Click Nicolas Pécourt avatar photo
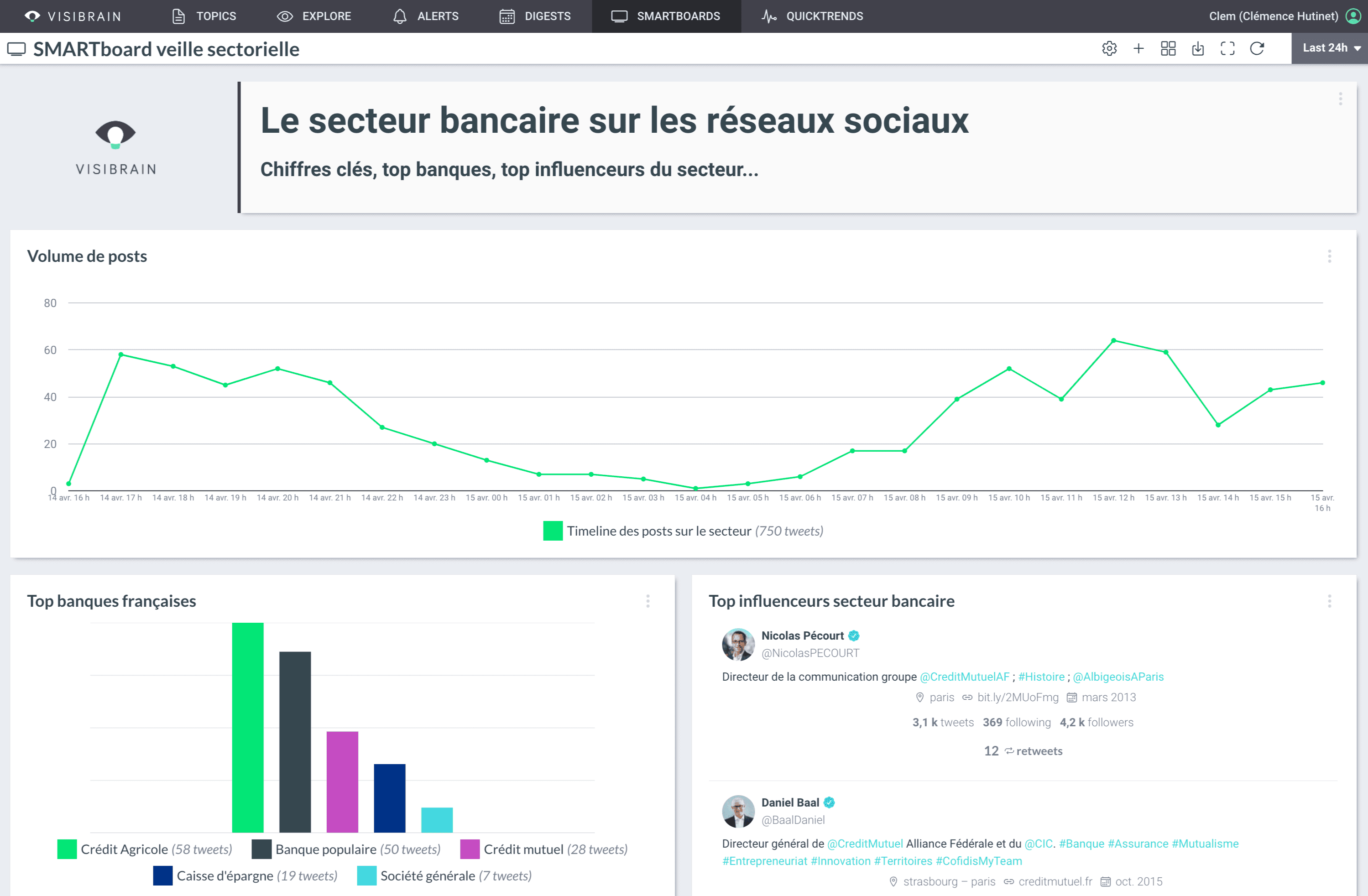This screenshot has width=1368, height=896. 738,644
